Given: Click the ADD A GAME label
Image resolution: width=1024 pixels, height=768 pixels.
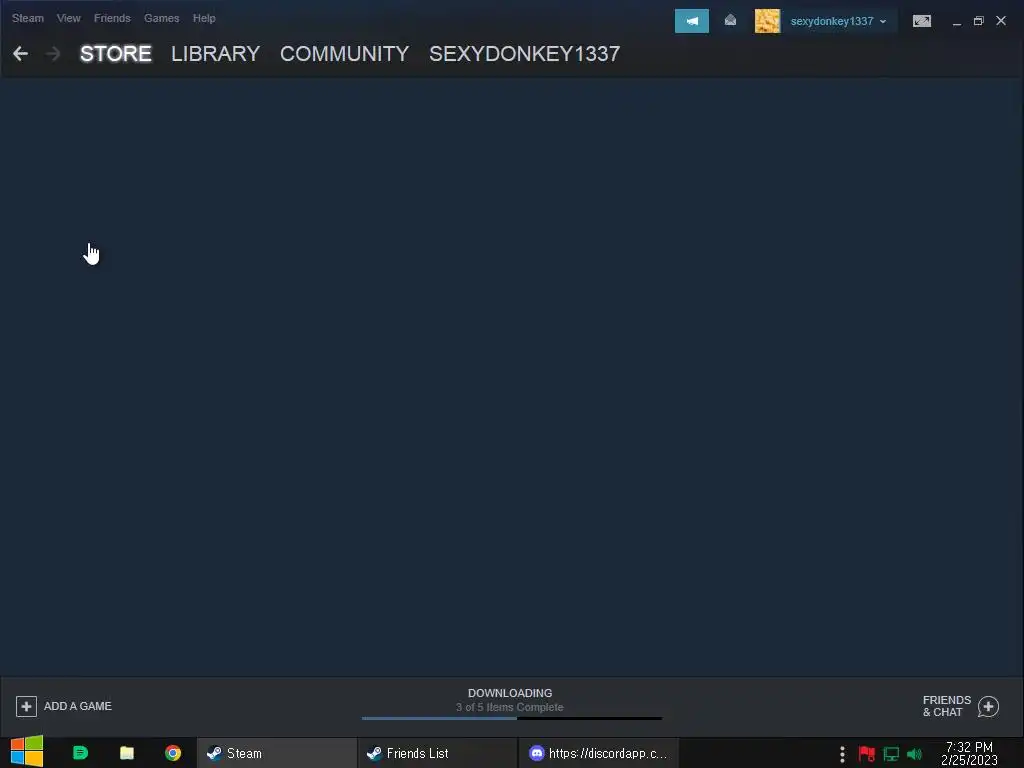Looking at the screenshot, I should pyautogui.click(x=78, y=706).
